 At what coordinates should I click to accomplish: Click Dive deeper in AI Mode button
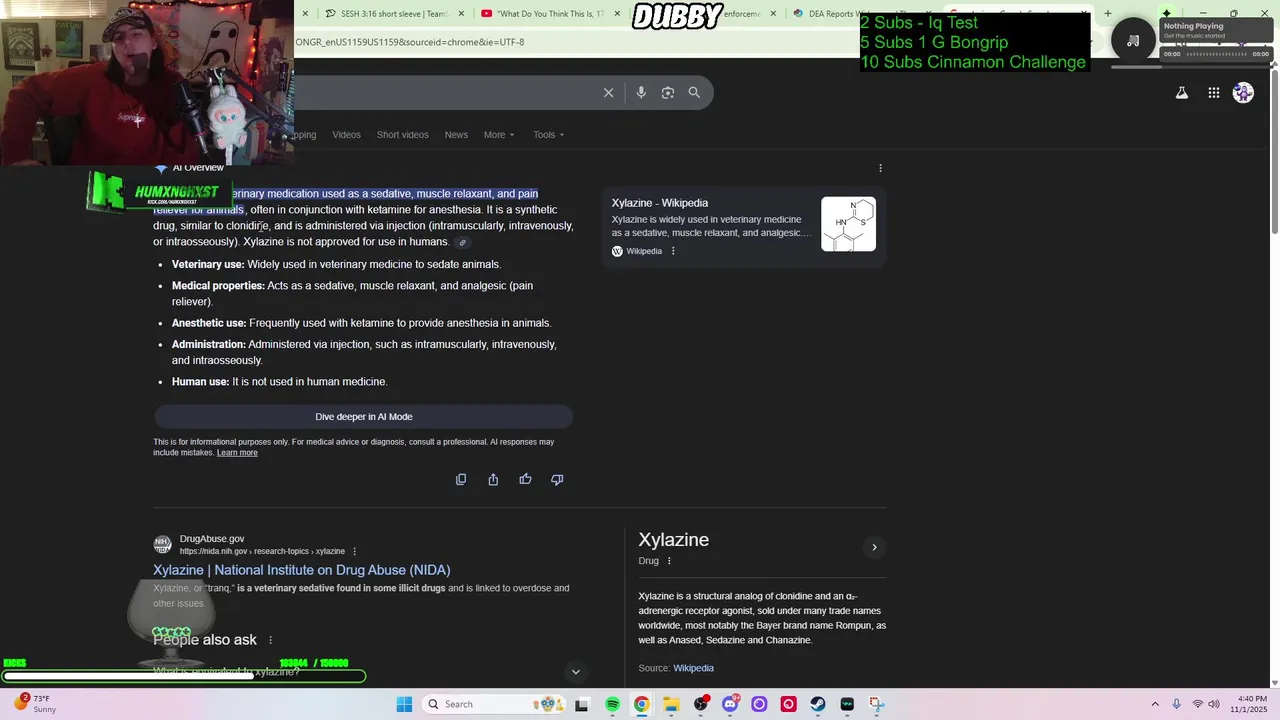[363, 417]
